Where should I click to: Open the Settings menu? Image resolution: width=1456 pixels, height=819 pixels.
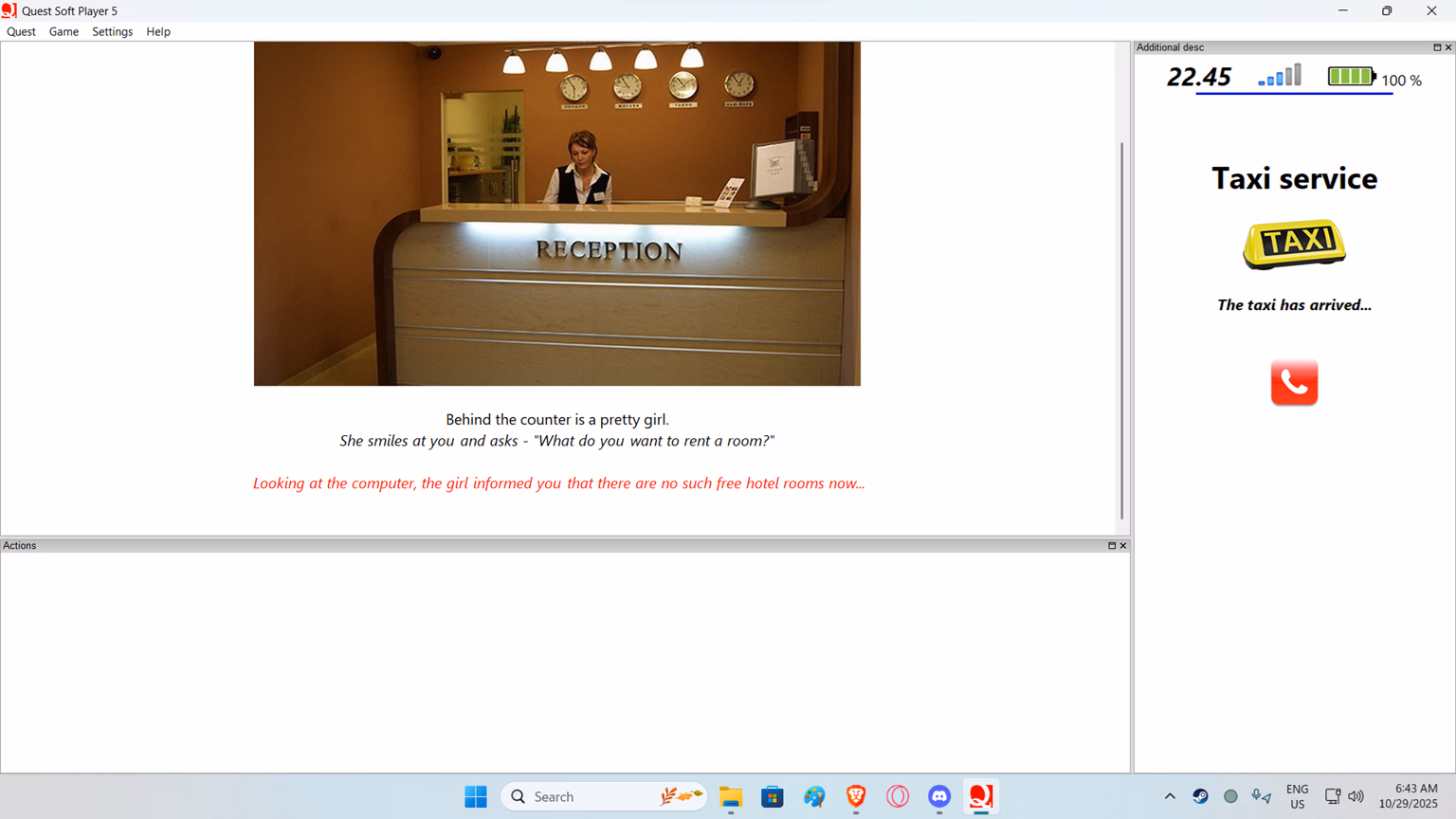click(x=112, y=31)
